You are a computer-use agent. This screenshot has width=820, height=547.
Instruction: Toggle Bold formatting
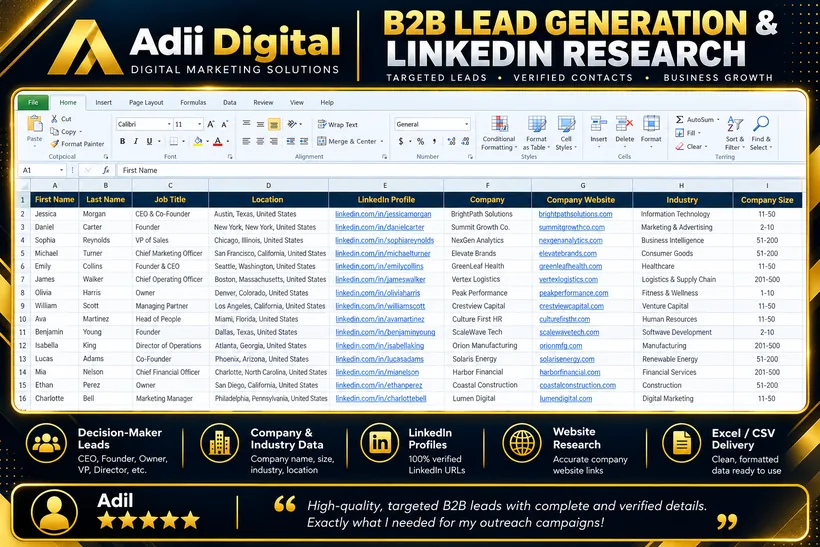point(122,141)
